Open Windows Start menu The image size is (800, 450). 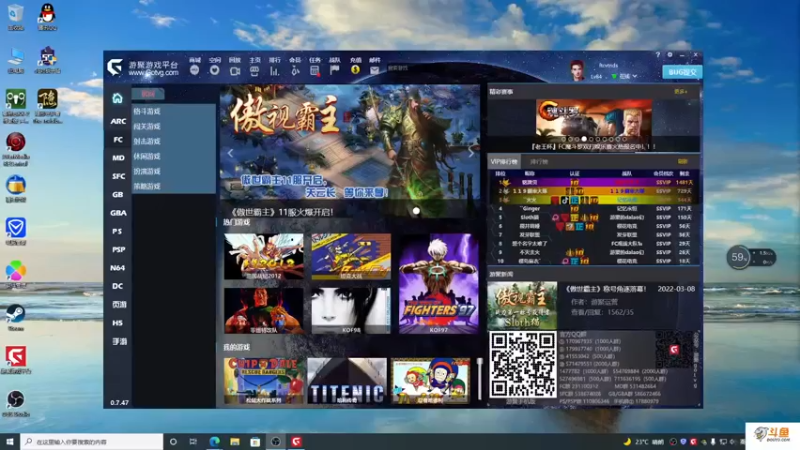pos(10,442)
